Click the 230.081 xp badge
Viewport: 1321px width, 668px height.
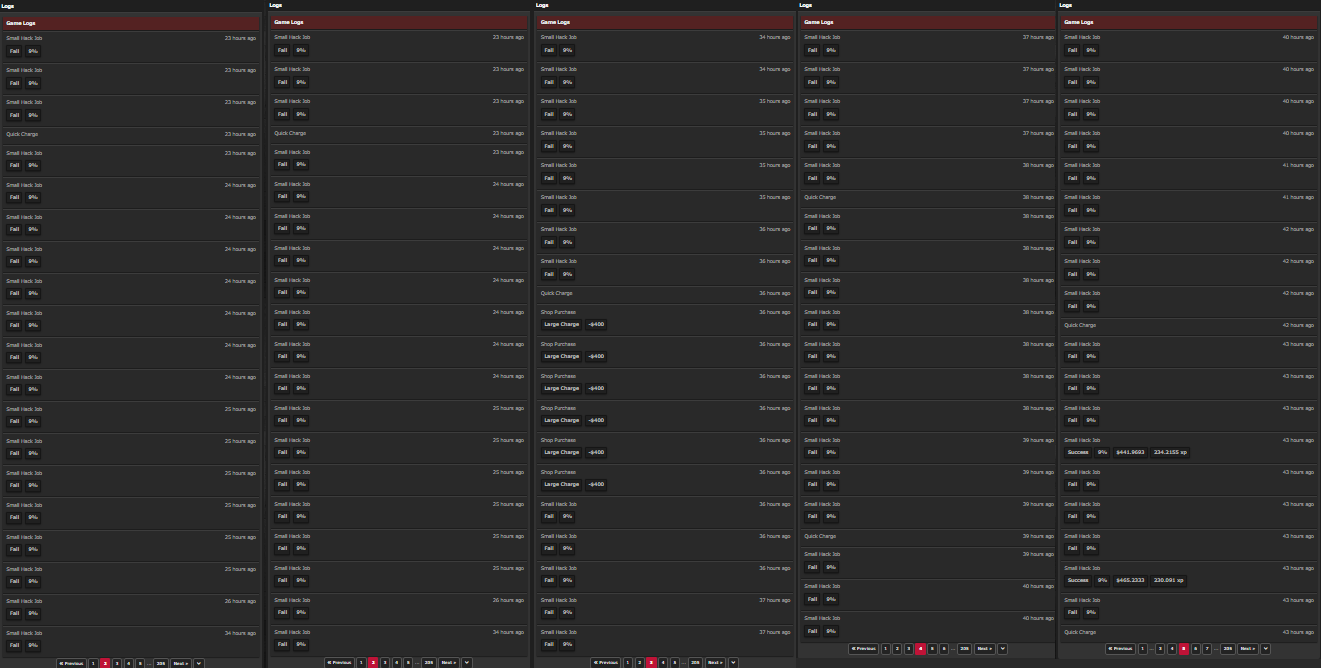point(1168,580)
